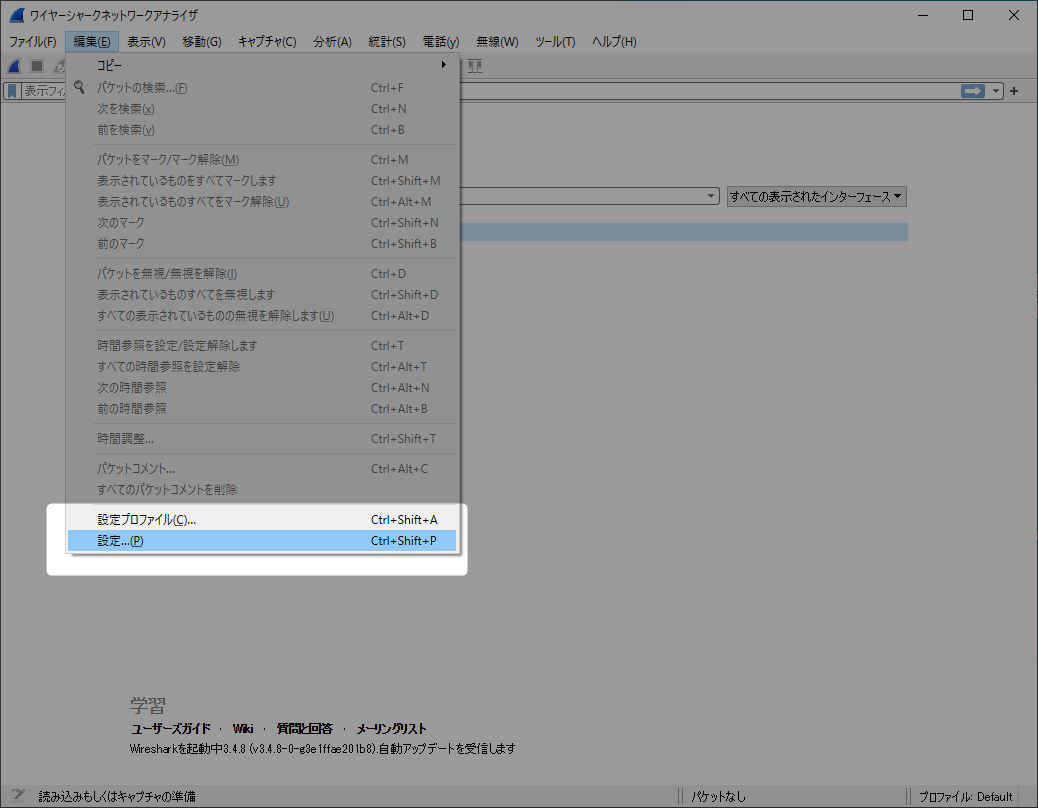Click the shark fin start capture icon

click(x=15, y=66)
